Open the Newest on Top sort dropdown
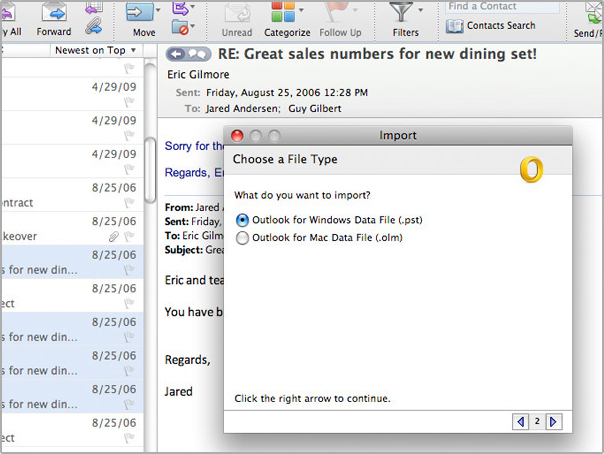The image size is (604, 454). tap(96, 50)
